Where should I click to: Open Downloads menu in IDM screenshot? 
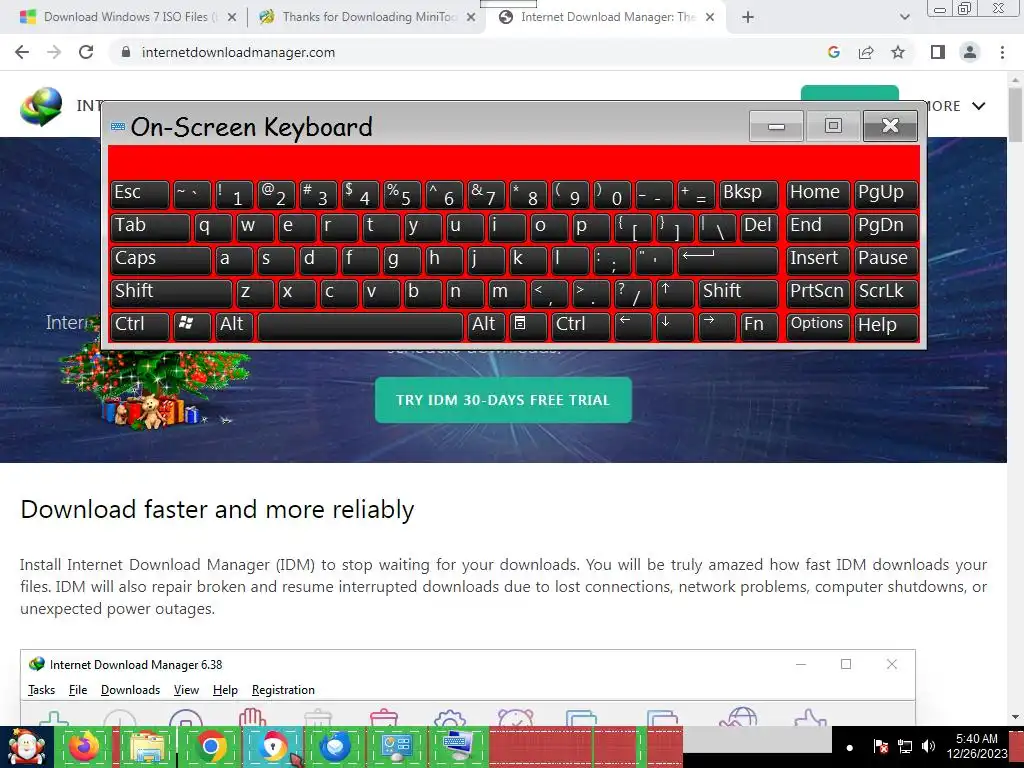tap(130, 690)
